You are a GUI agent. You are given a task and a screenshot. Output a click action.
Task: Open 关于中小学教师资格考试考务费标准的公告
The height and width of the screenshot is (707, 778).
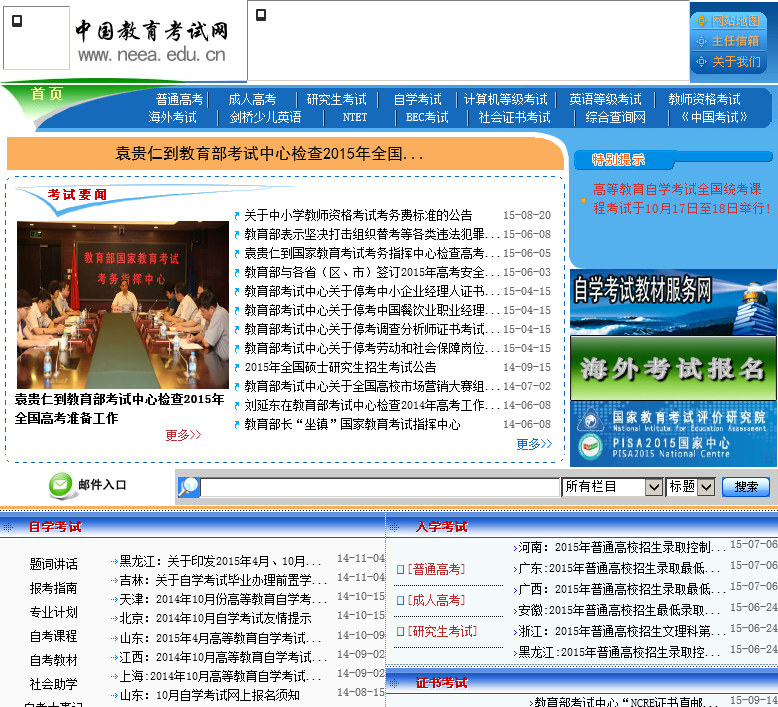(358, 215)
